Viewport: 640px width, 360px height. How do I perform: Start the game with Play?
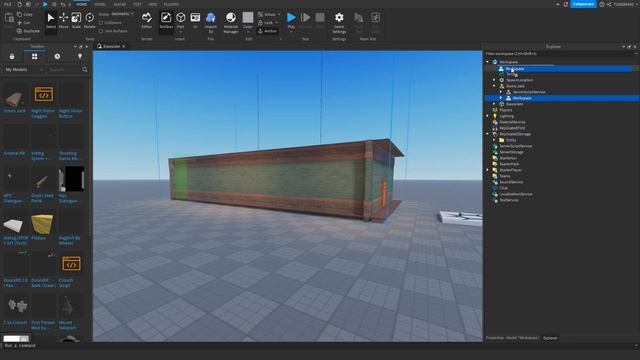291,20
